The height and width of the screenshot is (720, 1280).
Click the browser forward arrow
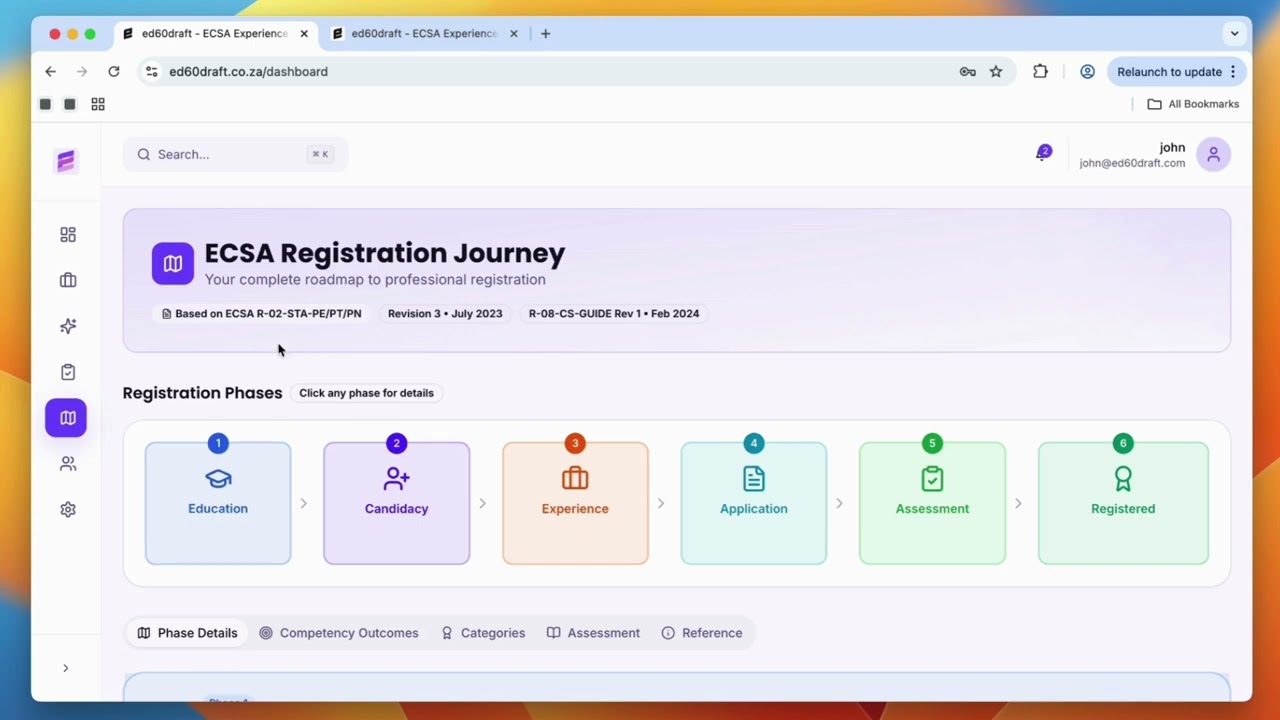click(82, 72)
